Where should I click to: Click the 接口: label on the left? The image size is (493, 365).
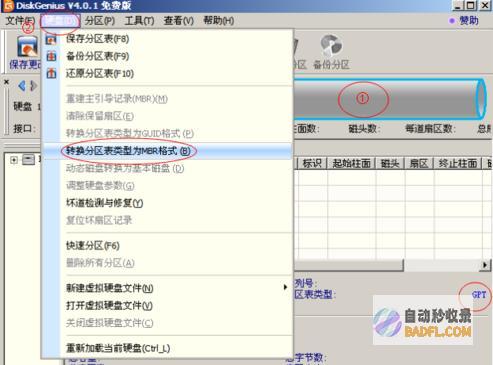(23, 128)
